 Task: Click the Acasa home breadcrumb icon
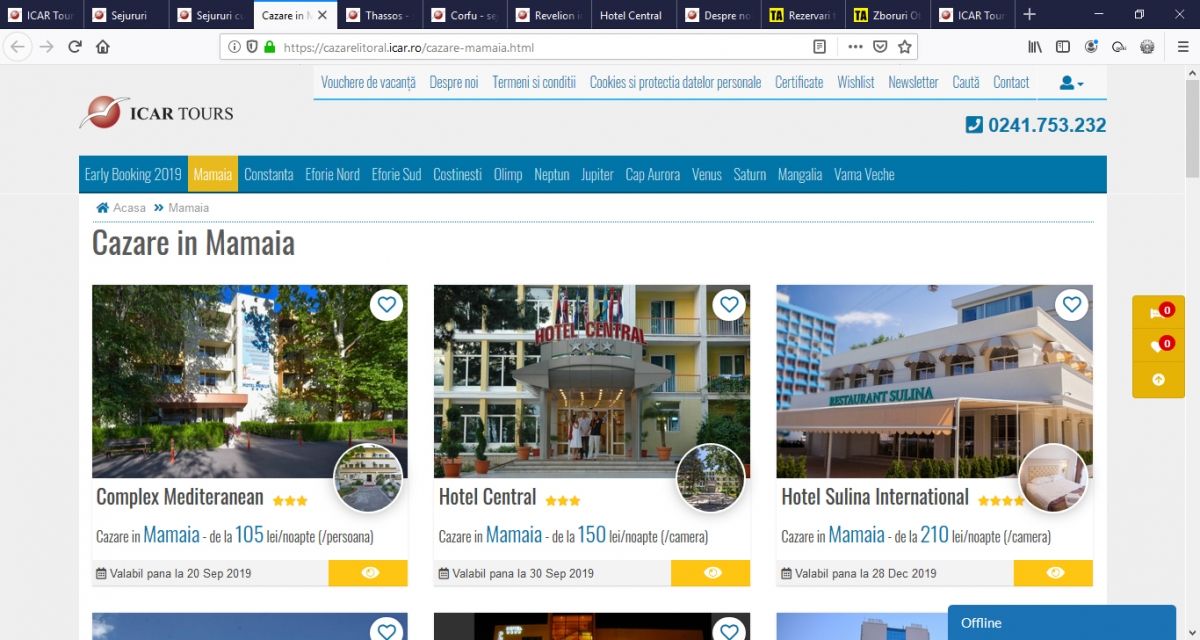pos(102,208)
